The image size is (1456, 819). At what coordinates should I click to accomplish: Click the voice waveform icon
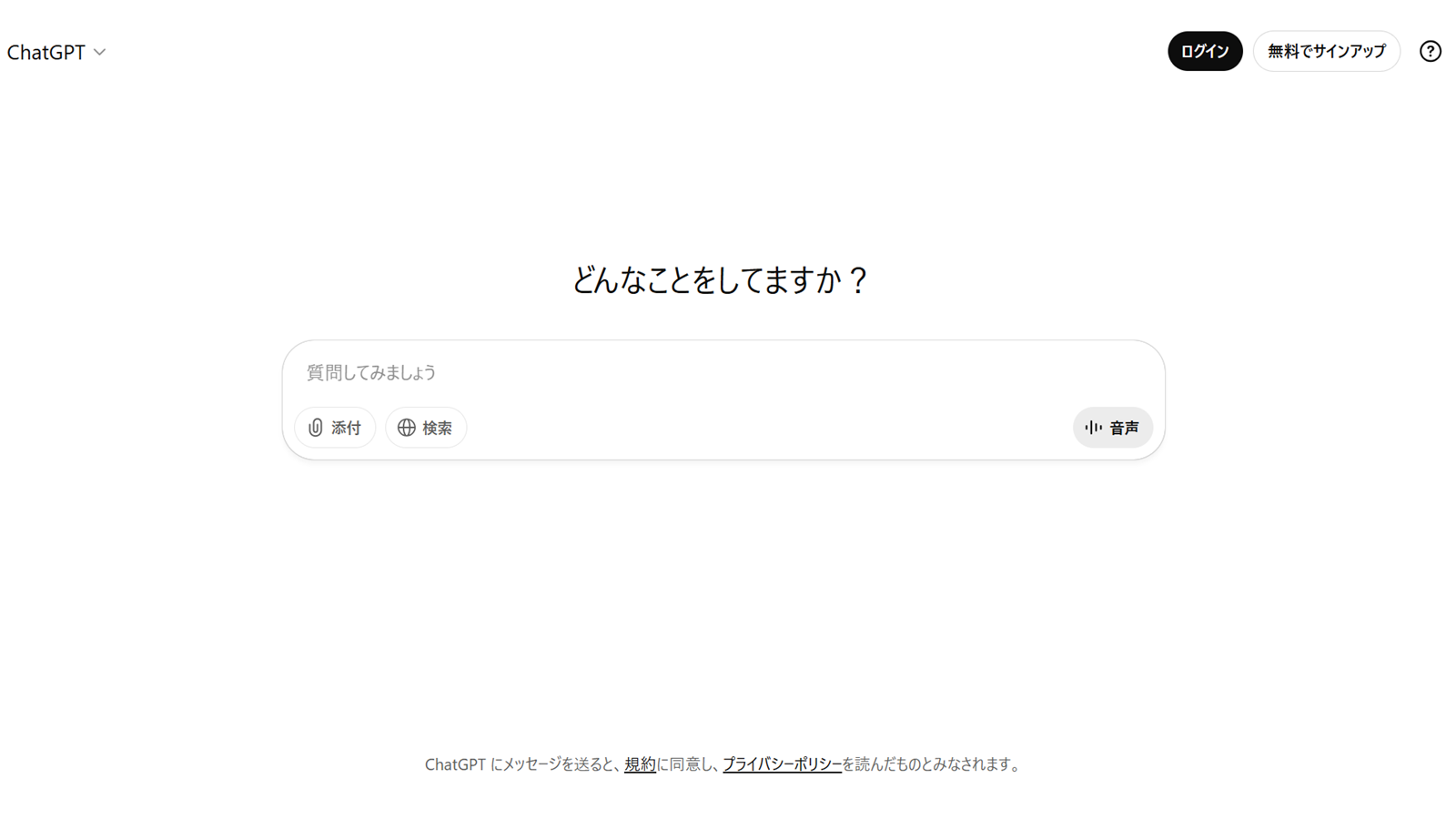click(x=1093, y=428)
